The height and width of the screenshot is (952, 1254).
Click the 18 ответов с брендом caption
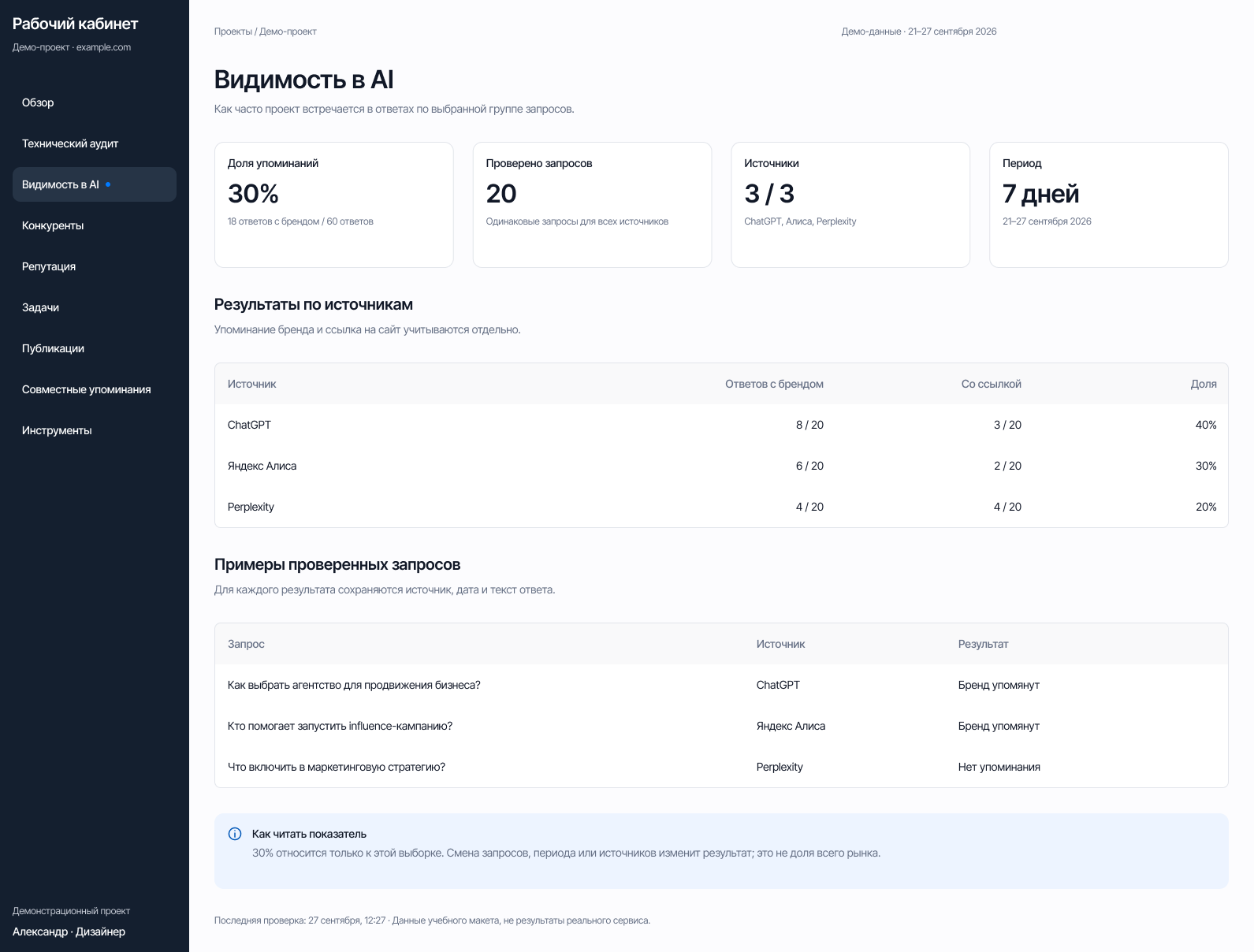point(300,221)
